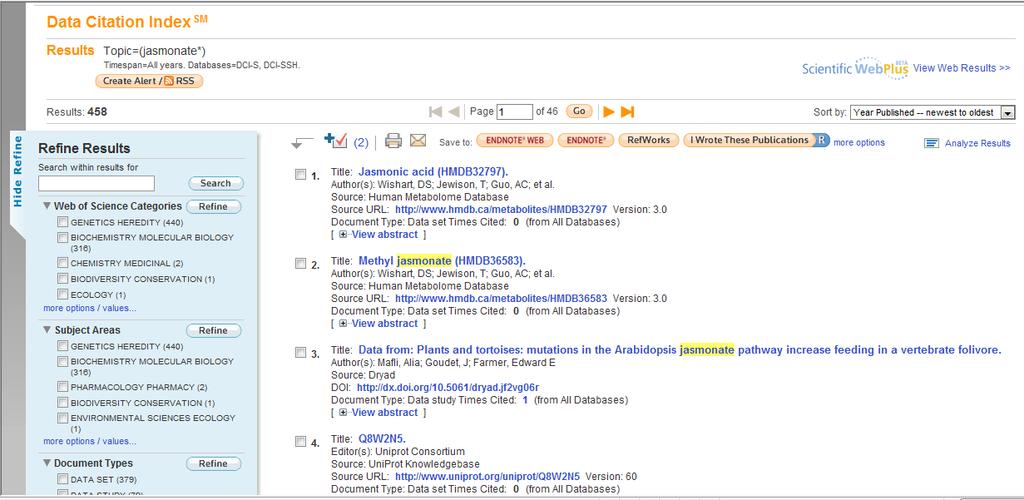1024x500 pixels.
Task: Open Data from: Plants and tortoises title link
Action: 680,350
